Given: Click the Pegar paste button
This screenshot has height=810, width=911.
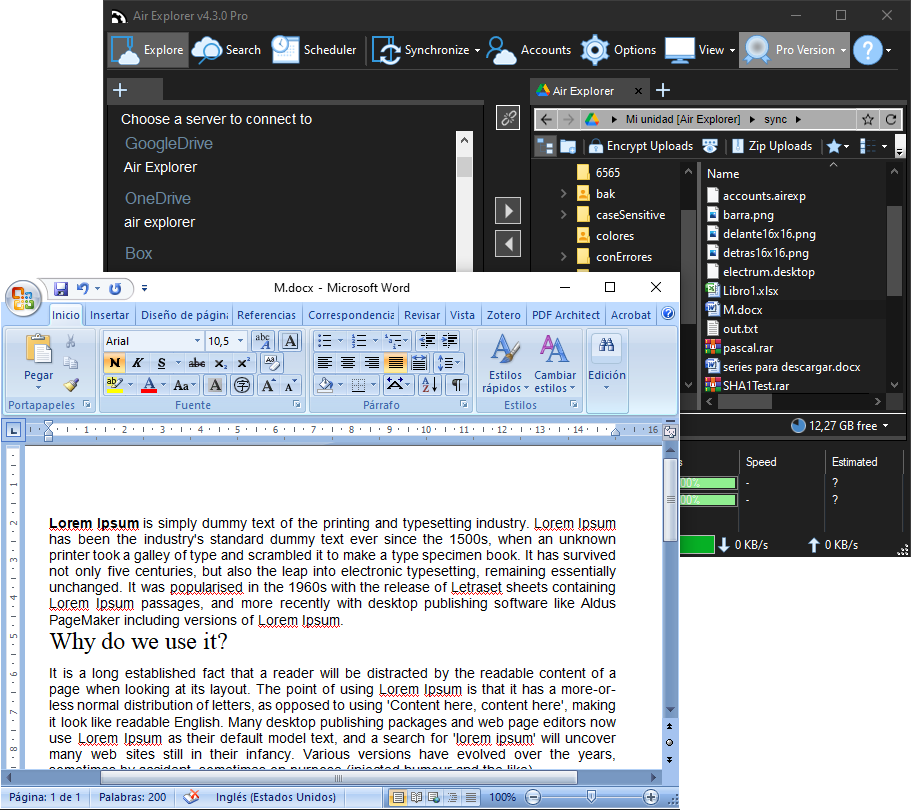Looking at the screenshot, I should tap(38, 361).
